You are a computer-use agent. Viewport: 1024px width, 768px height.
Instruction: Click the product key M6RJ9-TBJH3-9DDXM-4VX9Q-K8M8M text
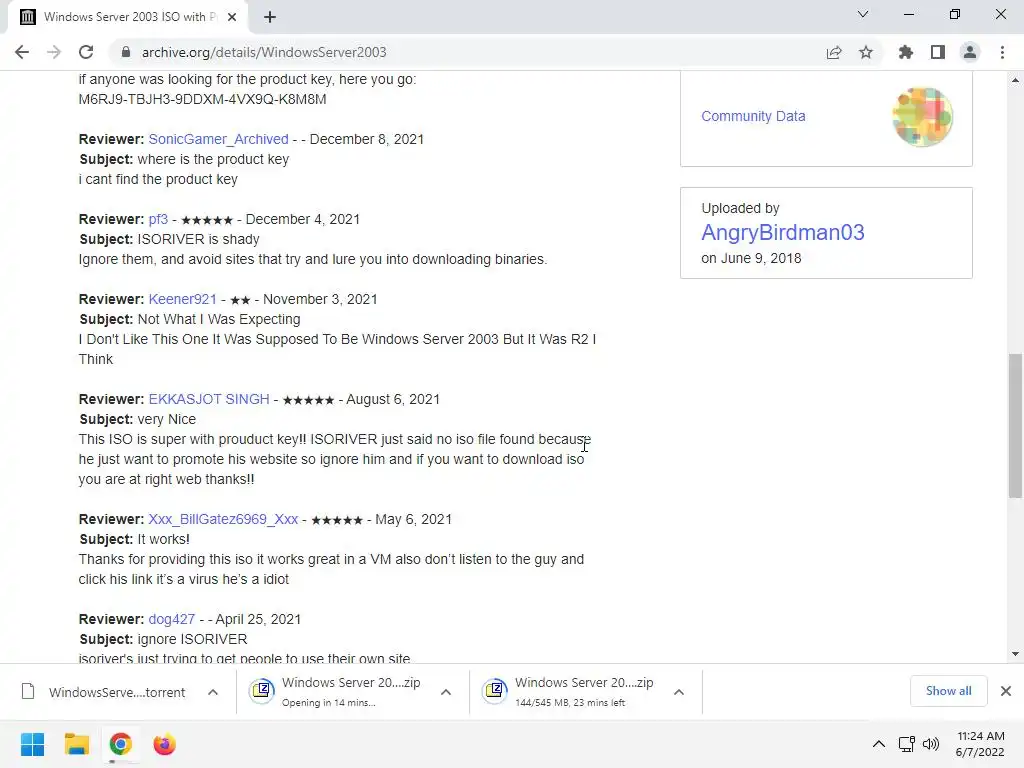point(202,99)
